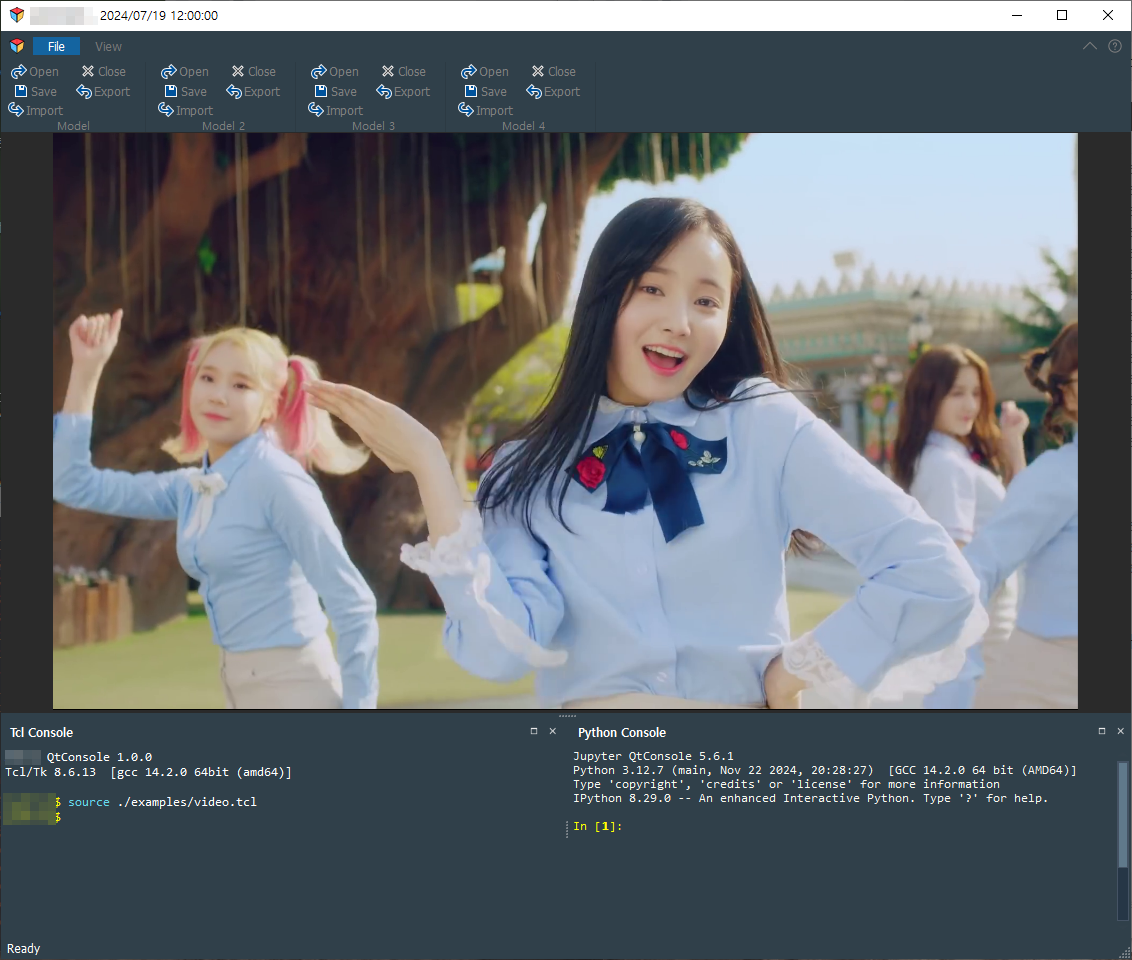Click 'source ./examples/video.tcl' command text
This screenshot has height=960, width=1132.
(x=162, y=802)
